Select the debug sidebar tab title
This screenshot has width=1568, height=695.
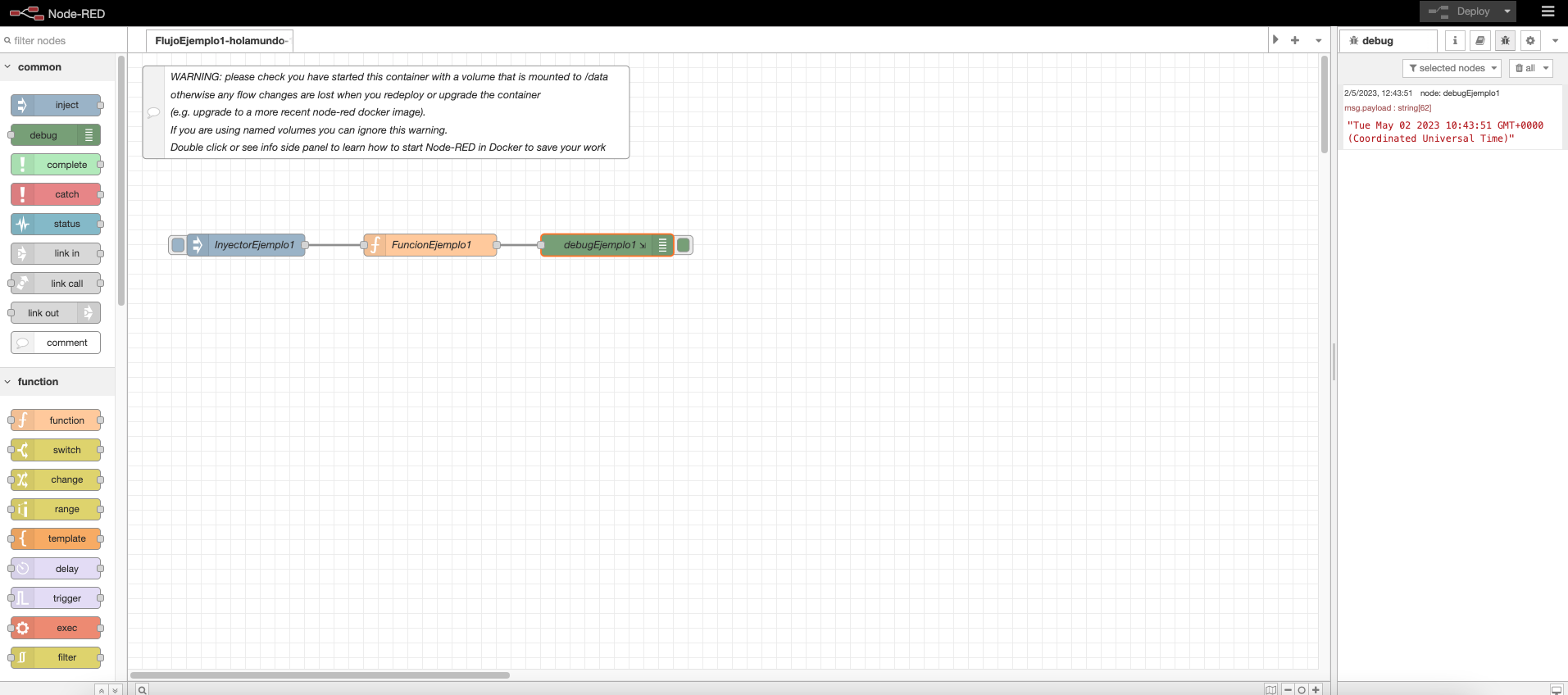[1388, 40]
